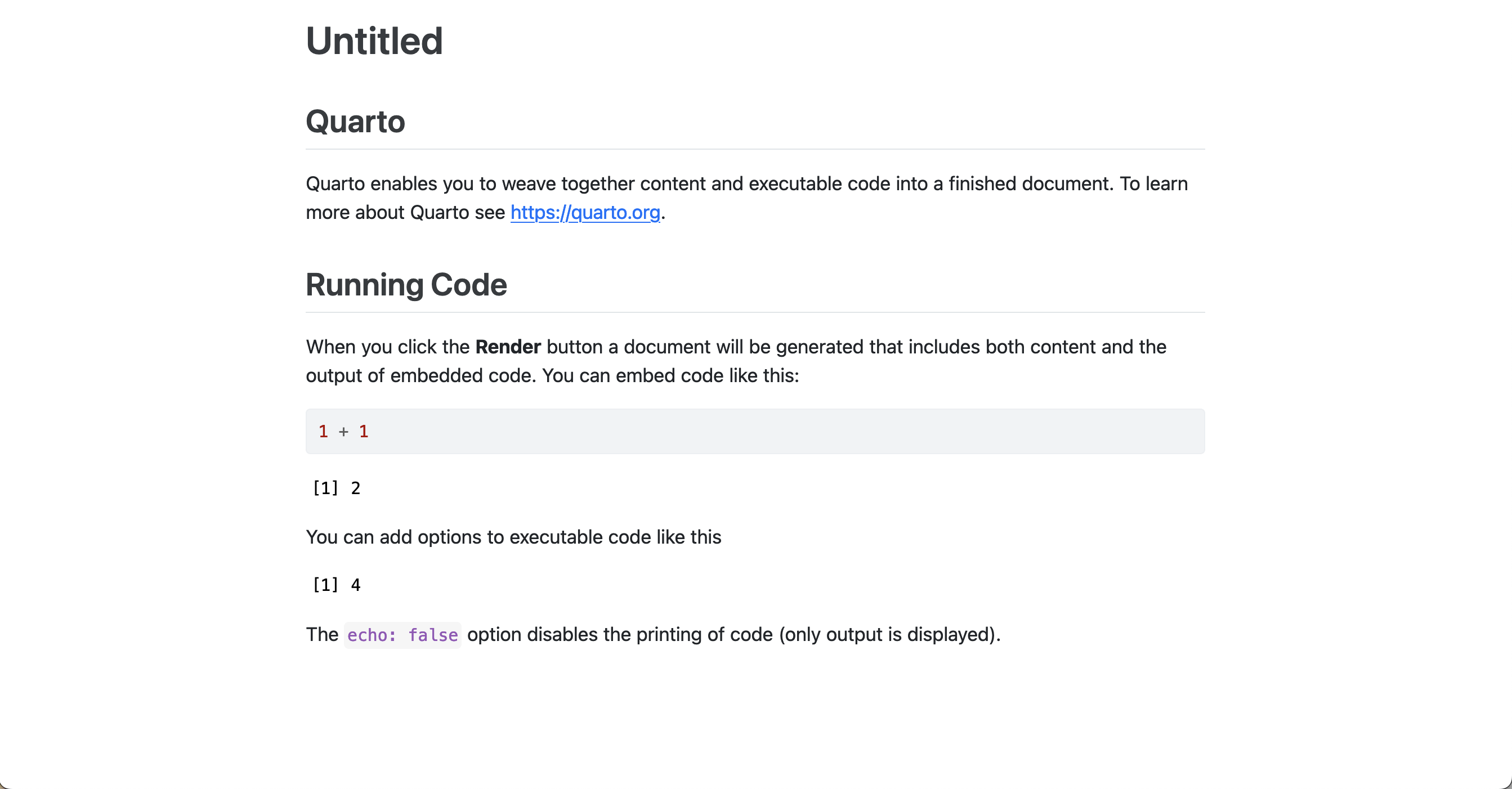The height and width of the screenshot is (789, 1512).
Task: Click the bold "Render" word
Action: point(508,347)
